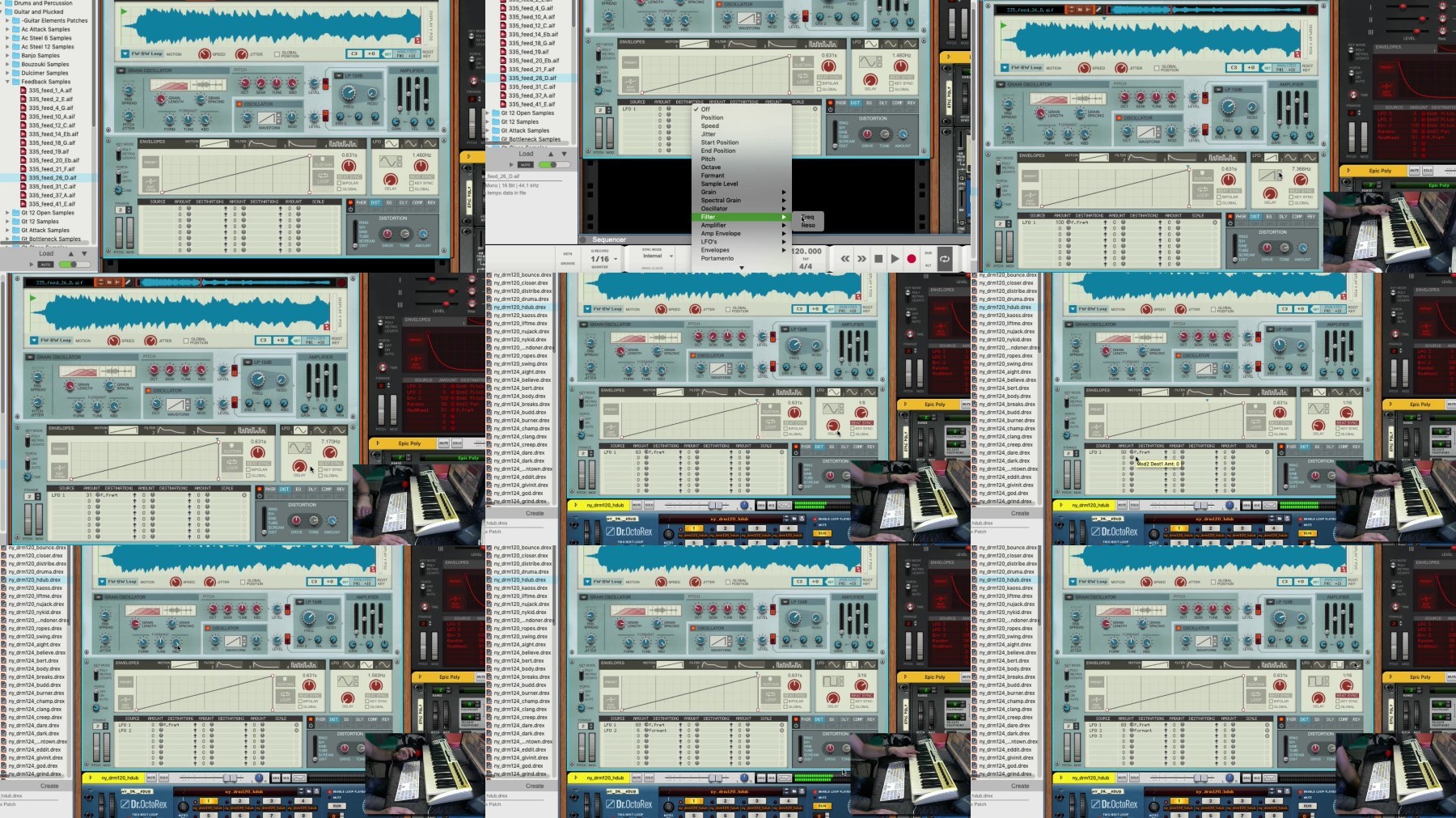
Task: Click the LFO rate knob below 7.366Hz
Action: pyautogui.click(x=1299, y=180)
